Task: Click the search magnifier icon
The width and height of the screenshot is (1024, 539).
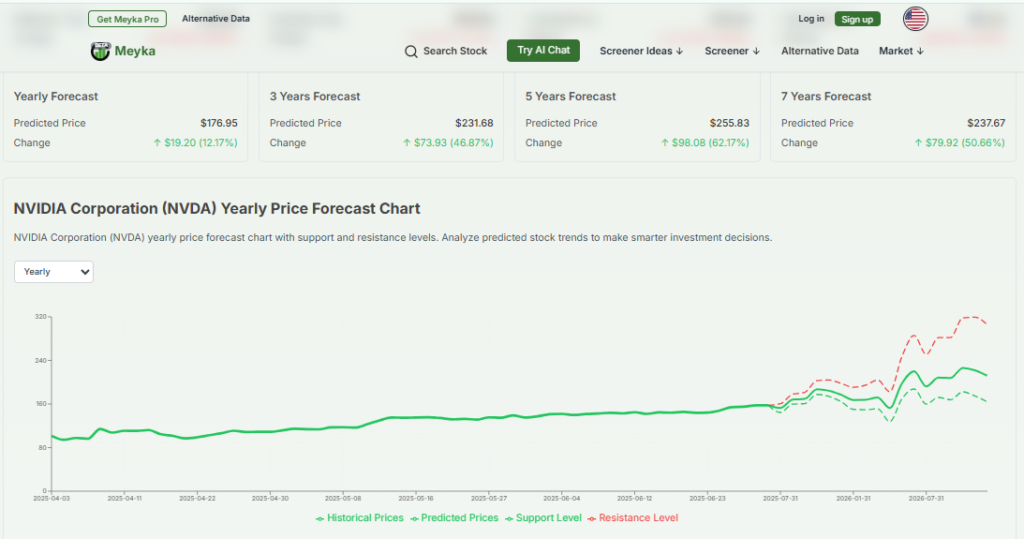Action: 411,52
